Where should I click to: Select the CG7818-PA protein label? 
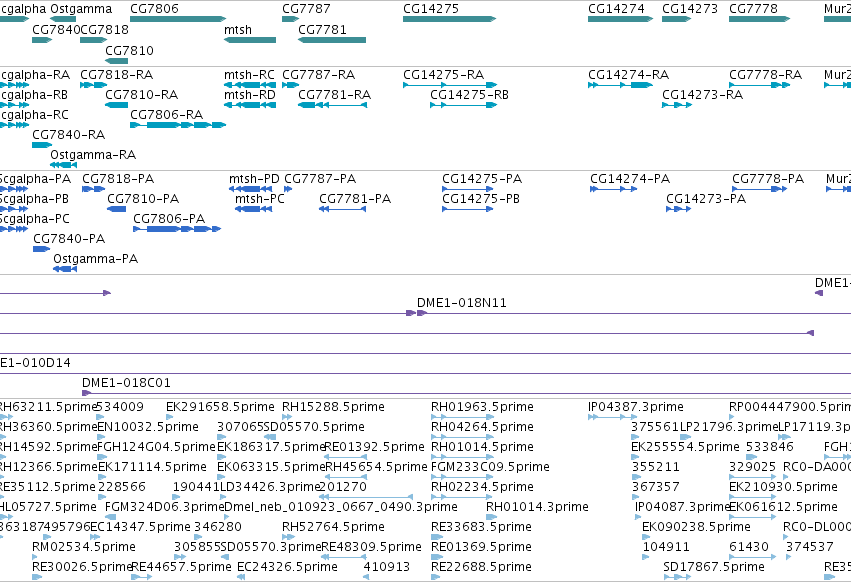coord(118,179)
